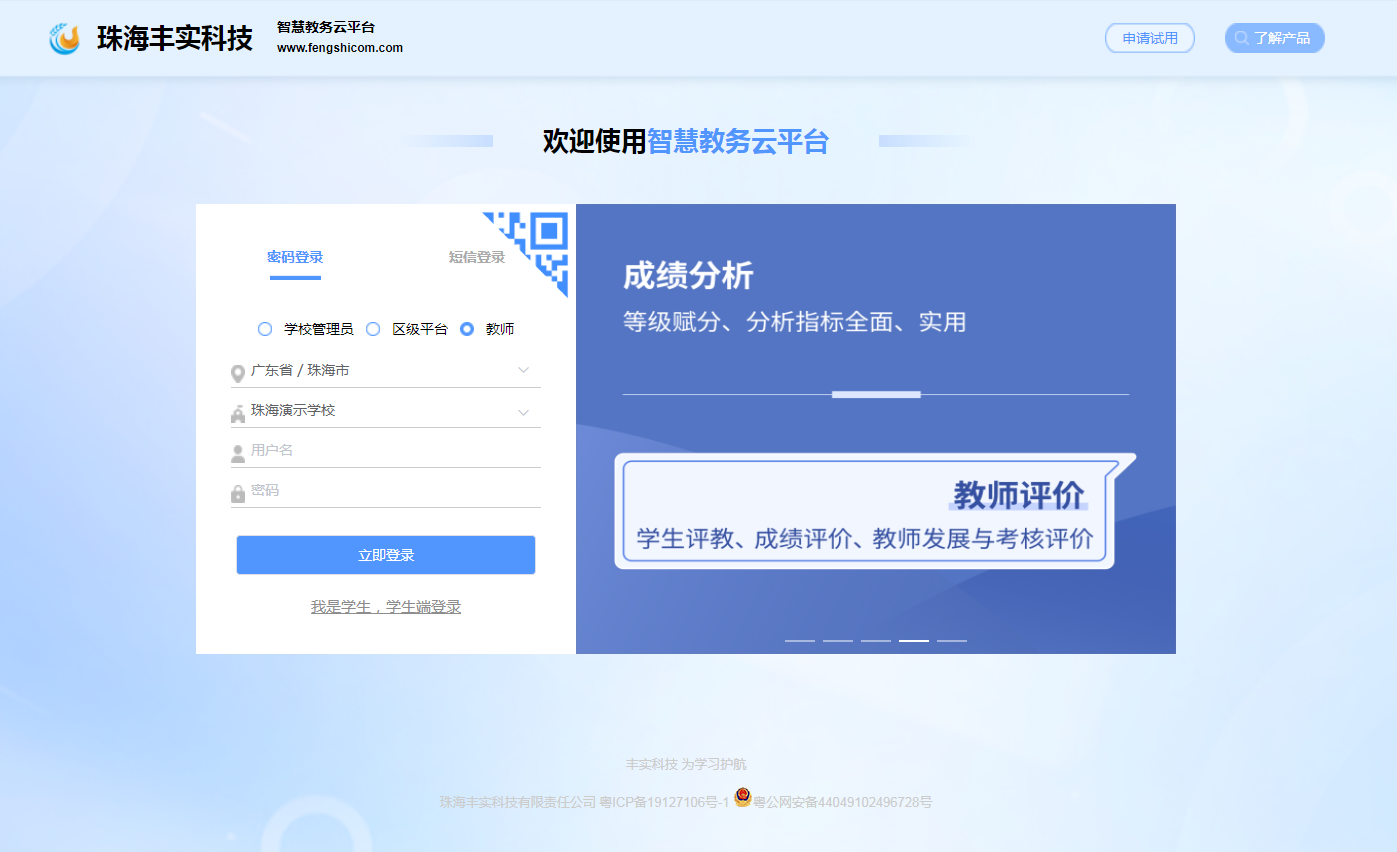Open the 粤公网安备44049102496728号 link
Screen dimensions: 1397x852
(842, 802)
